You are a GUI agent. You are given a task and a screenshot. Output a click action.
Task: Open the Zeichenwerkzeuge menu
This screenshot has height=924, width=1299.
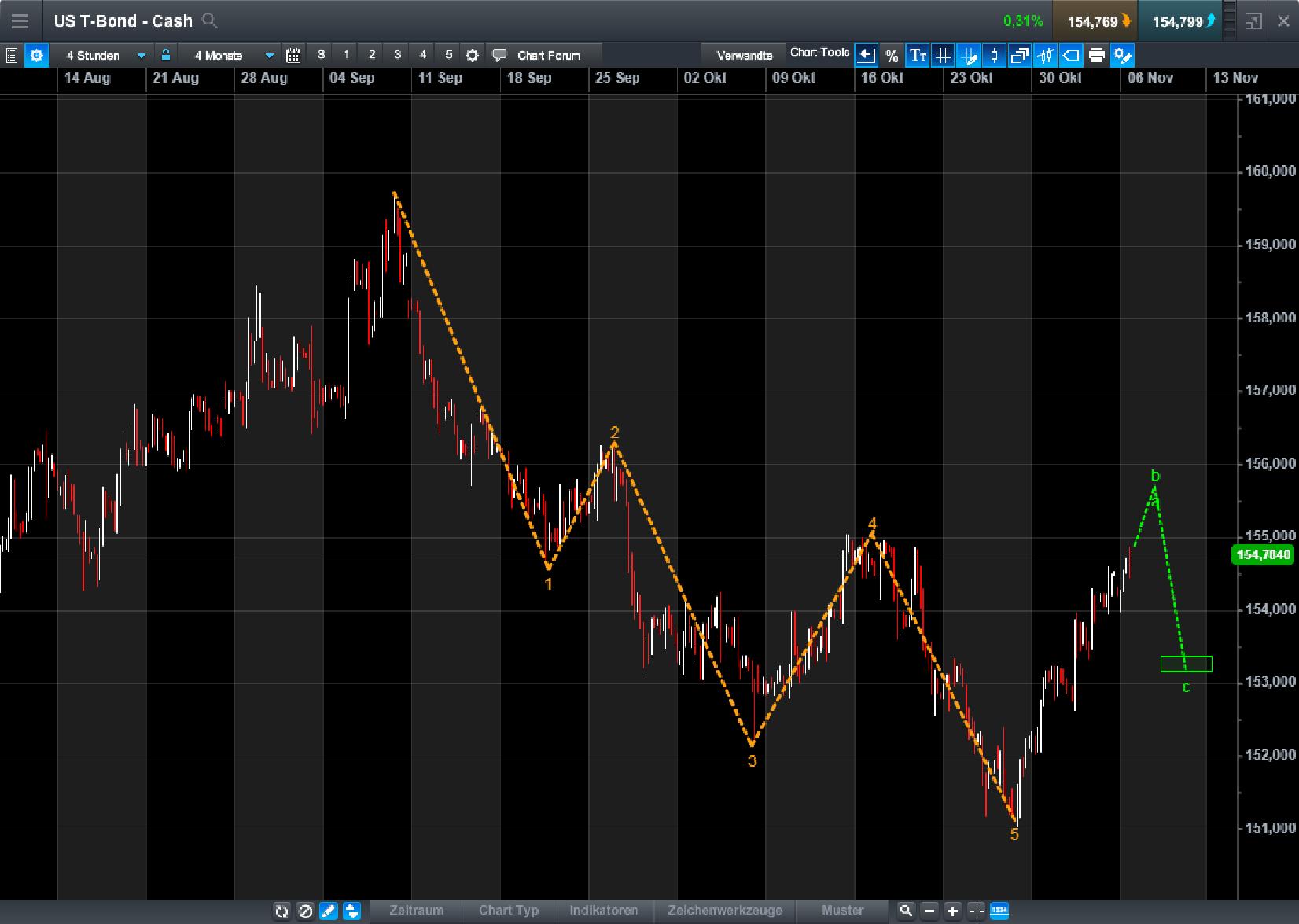point(723,910)
